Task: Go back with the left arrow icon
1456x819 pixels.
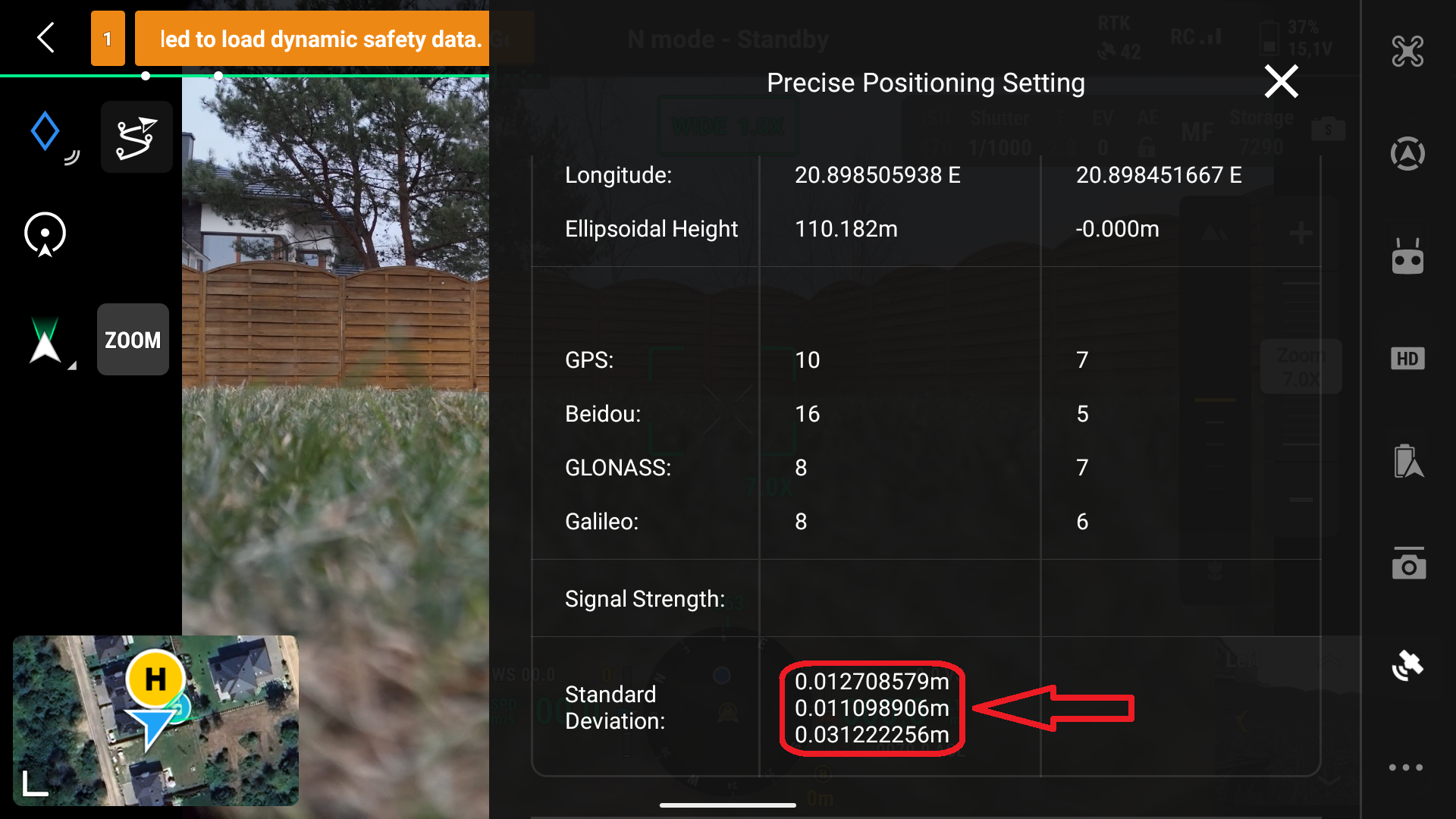Action: 46,37
